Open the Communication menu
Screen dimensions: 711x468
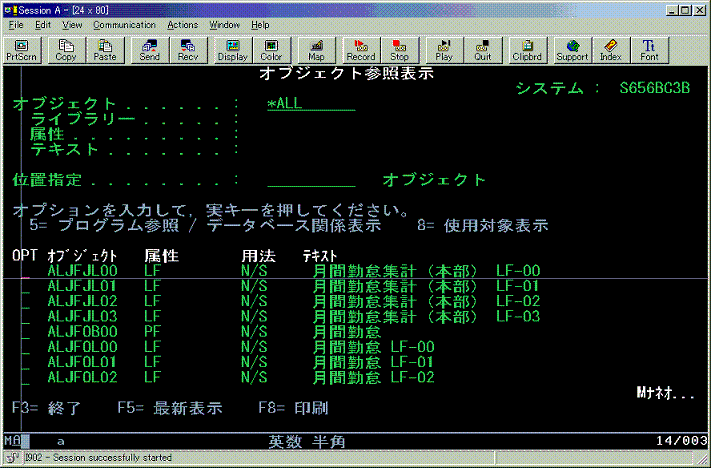124,25
